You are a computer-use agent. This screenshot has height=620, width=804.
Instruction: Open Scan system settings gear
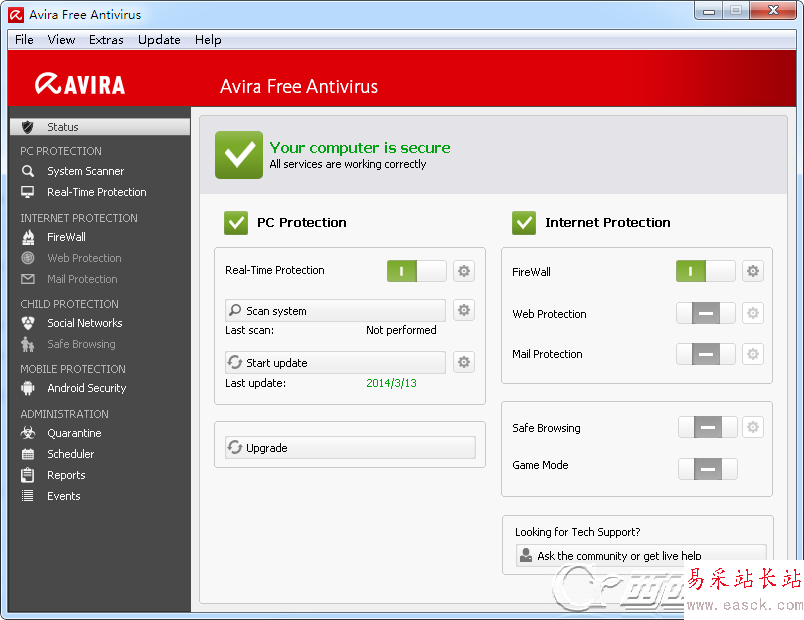coord(464,310)
